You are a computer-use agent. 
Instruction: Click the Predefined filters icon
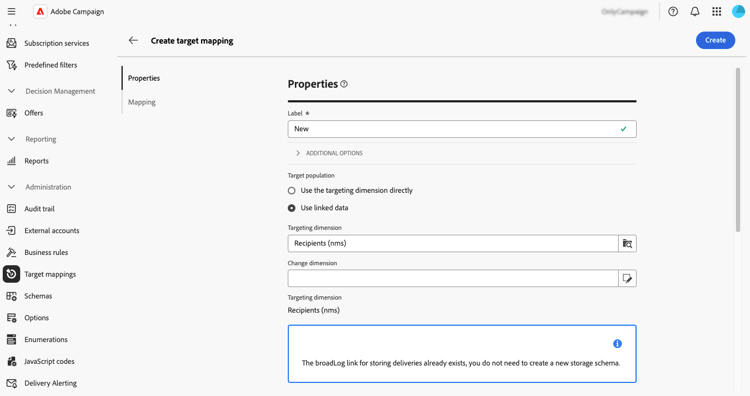point(11,65)
